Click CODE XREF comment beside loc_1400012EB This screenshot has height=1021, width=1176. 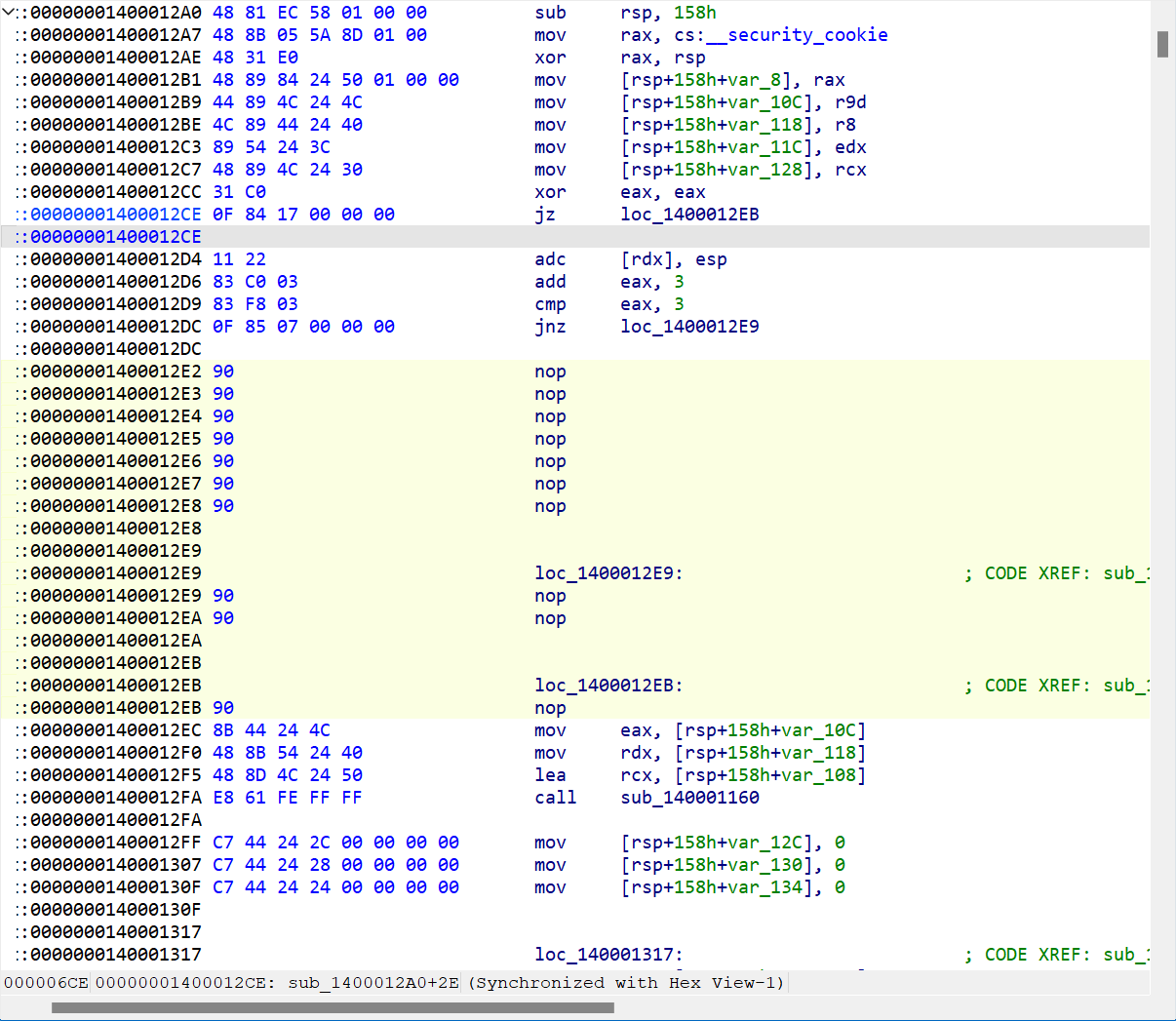(1057, 686)
